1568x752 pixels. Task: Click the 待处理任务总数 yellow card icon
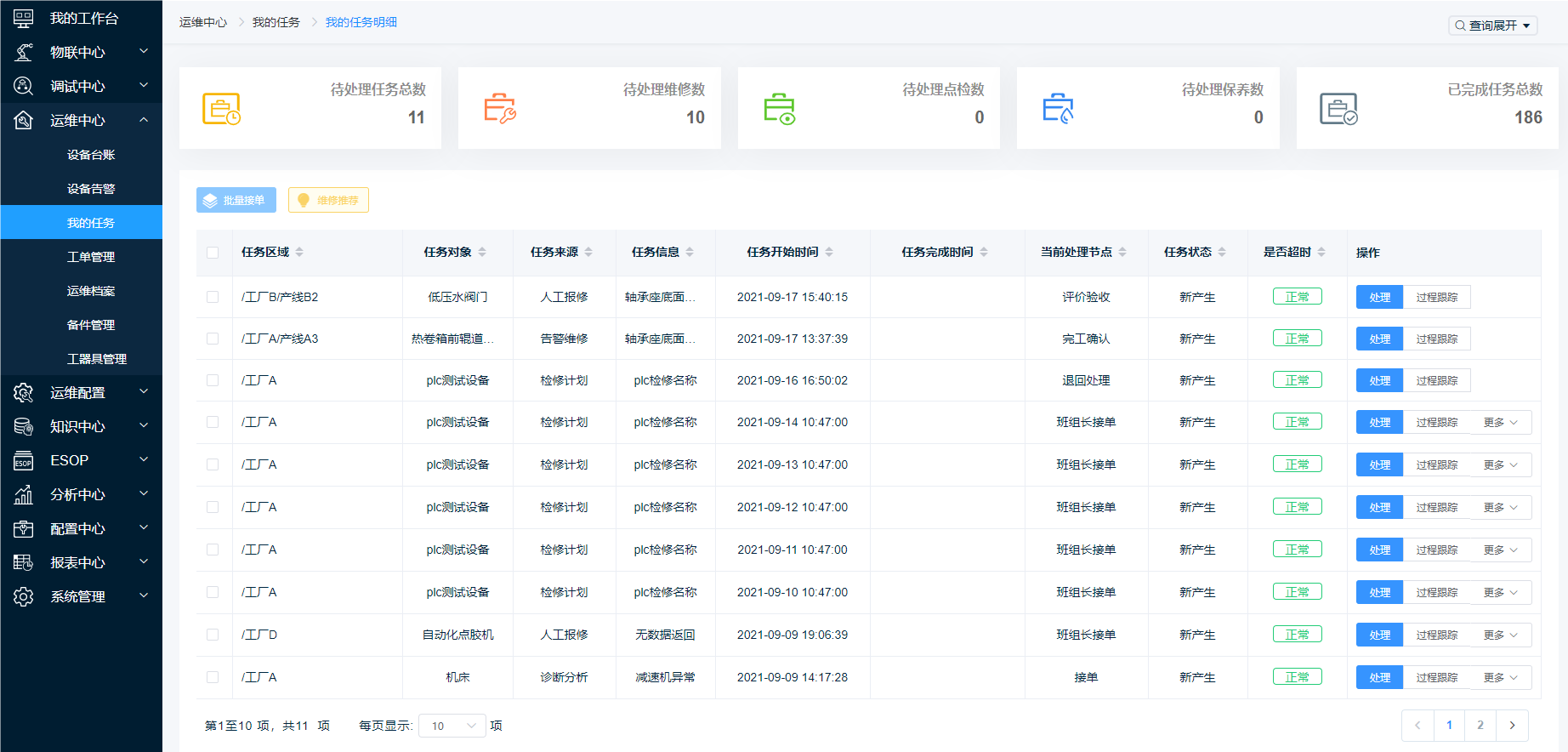coord(221,109)
